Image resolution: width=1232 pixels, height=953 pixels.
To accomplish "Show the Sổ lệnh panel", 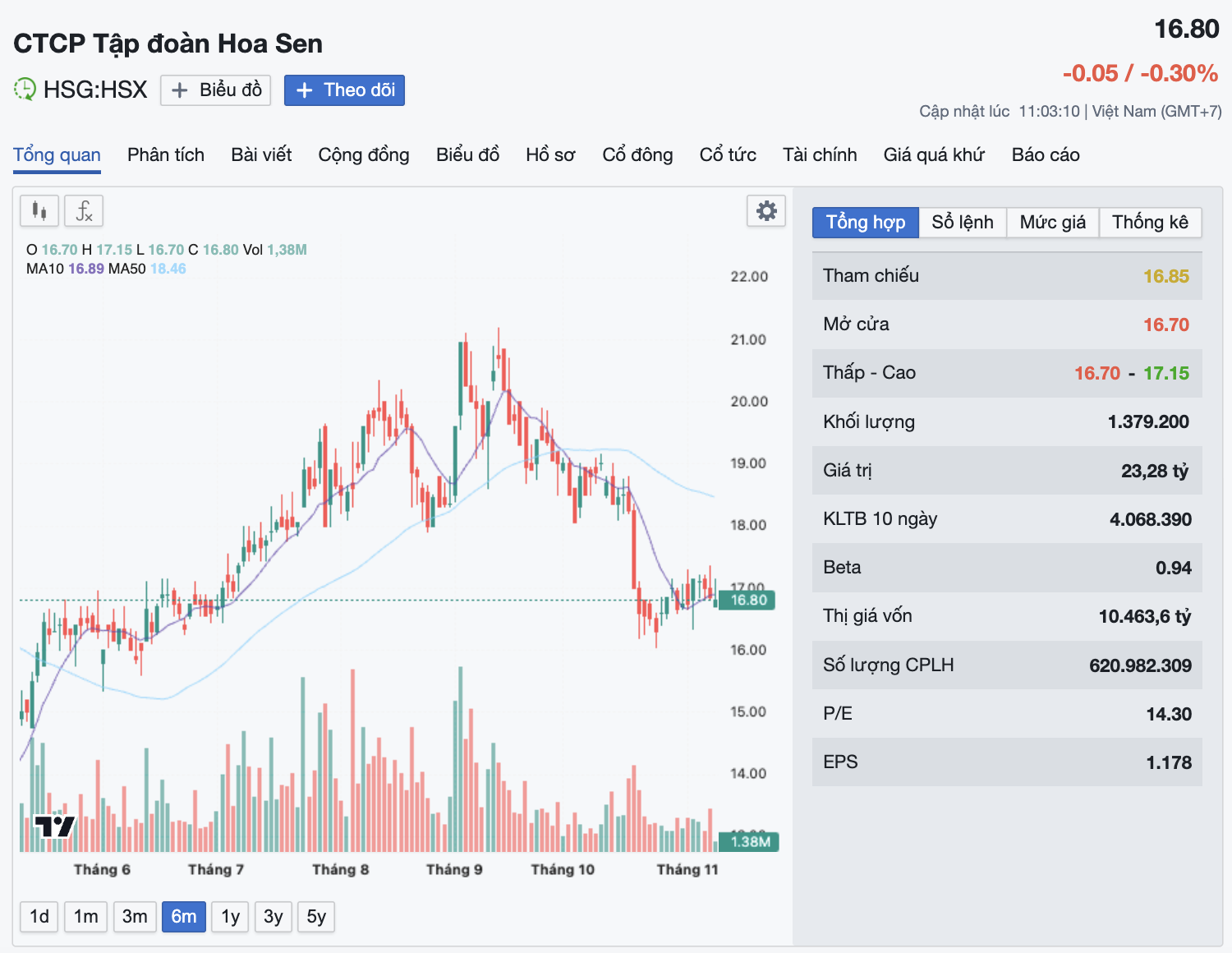I will [963, 222].
